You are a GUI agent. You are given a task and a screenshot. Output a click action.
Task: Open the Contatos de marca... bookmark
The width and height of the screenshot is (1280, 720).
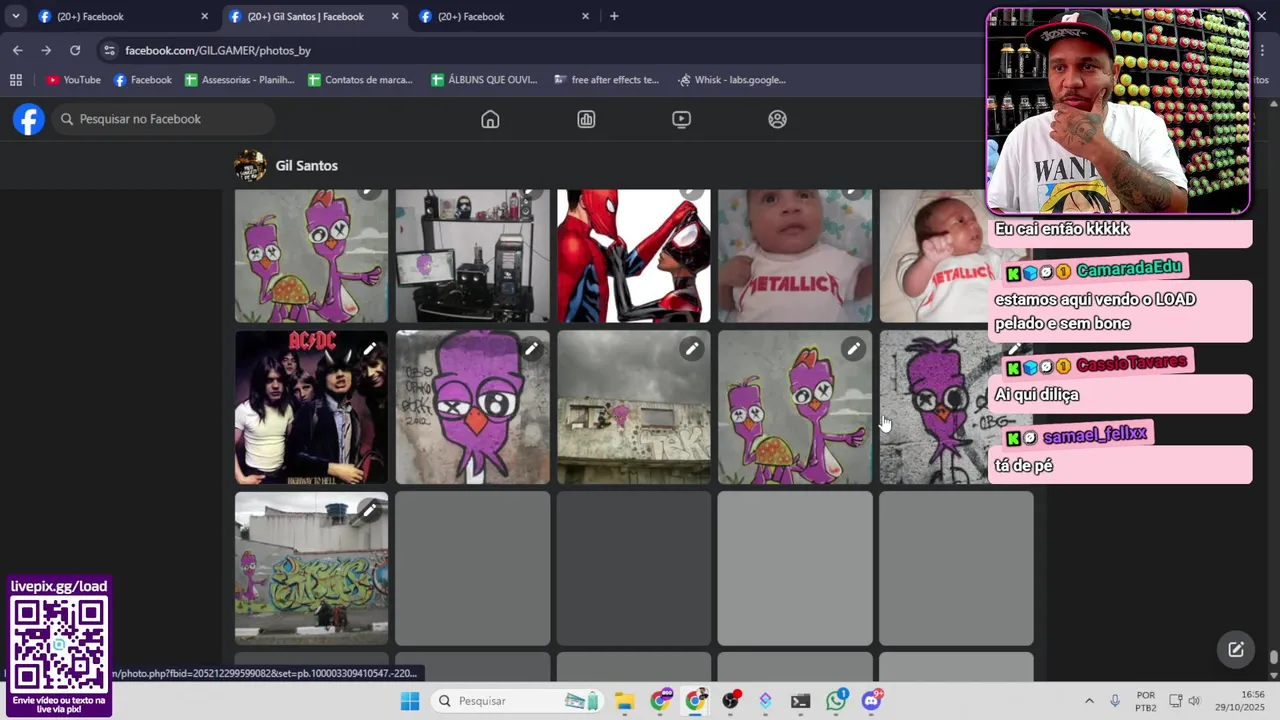click(361, 80)
